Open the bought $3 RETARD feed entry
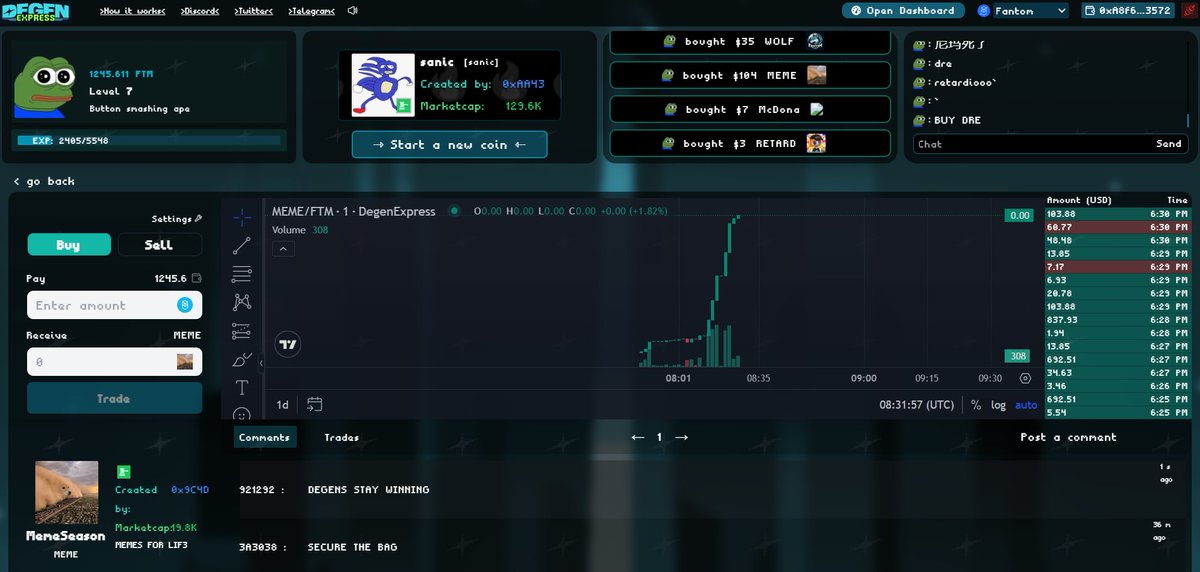Screen dimensions: 1200x572 coord(750,144)
